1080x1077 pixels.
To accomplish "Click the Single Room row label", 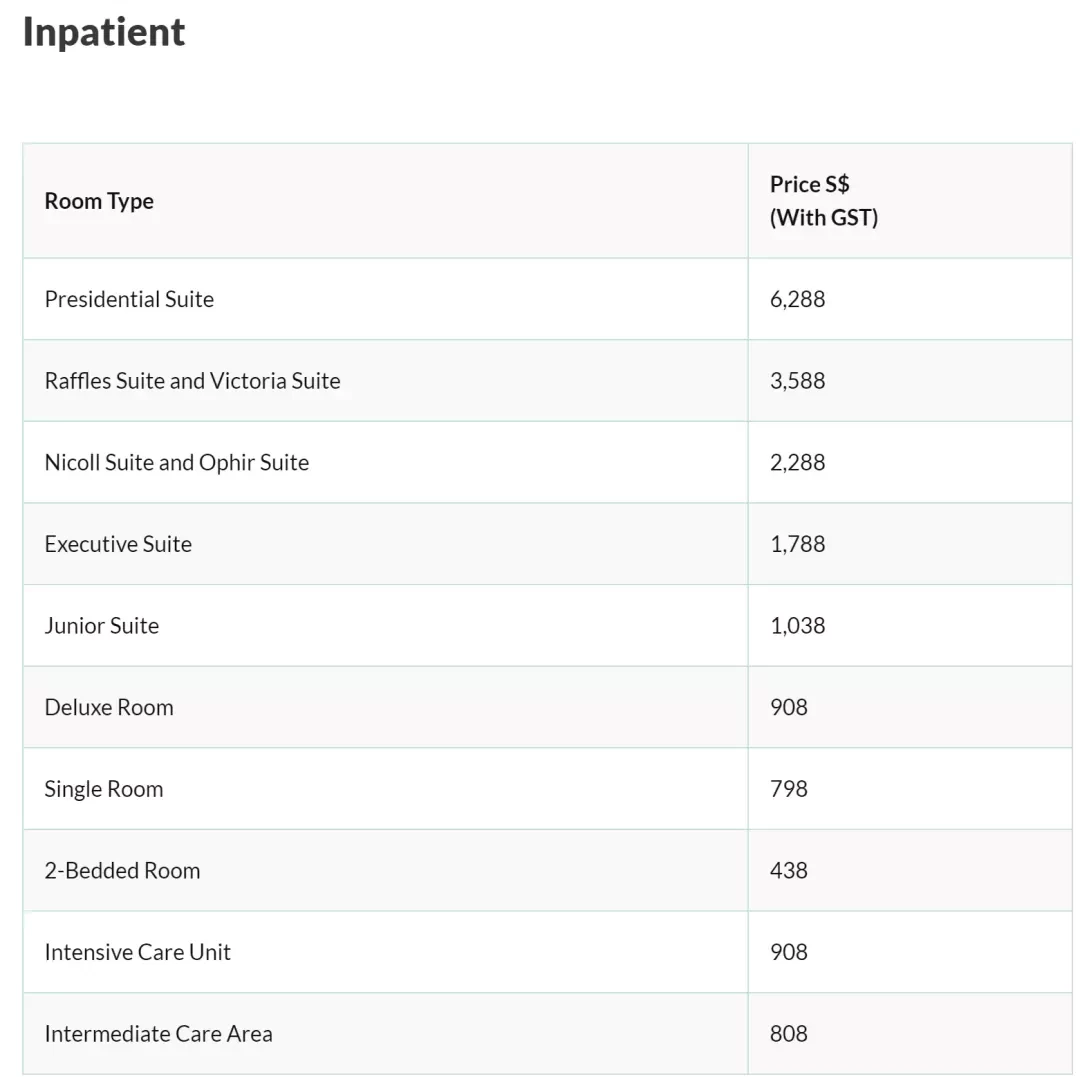I will 104,789.
